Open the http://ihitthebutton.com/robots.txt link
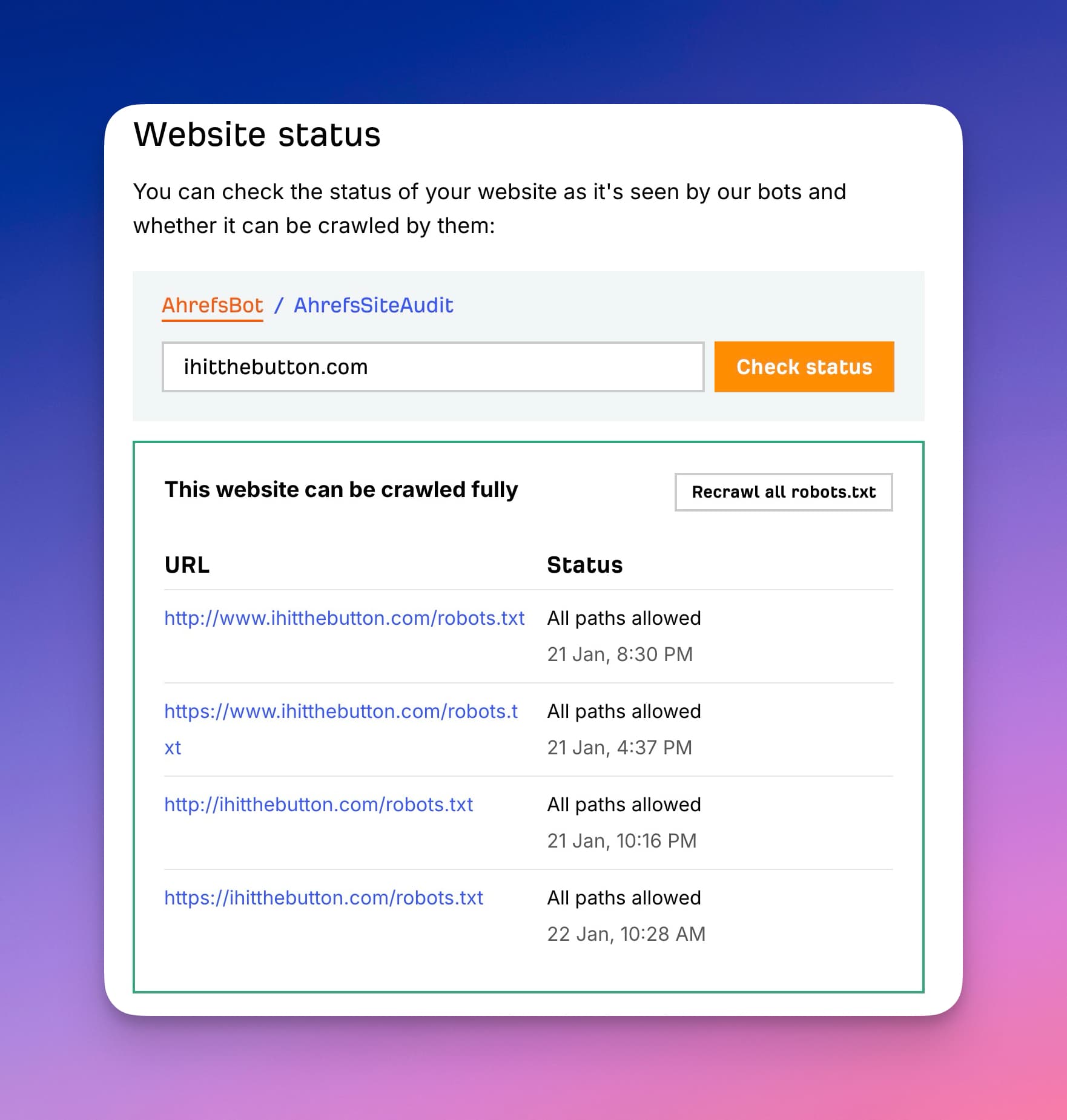The width and height of the screenshot is (1067, 1120). (x=318, y=805)
